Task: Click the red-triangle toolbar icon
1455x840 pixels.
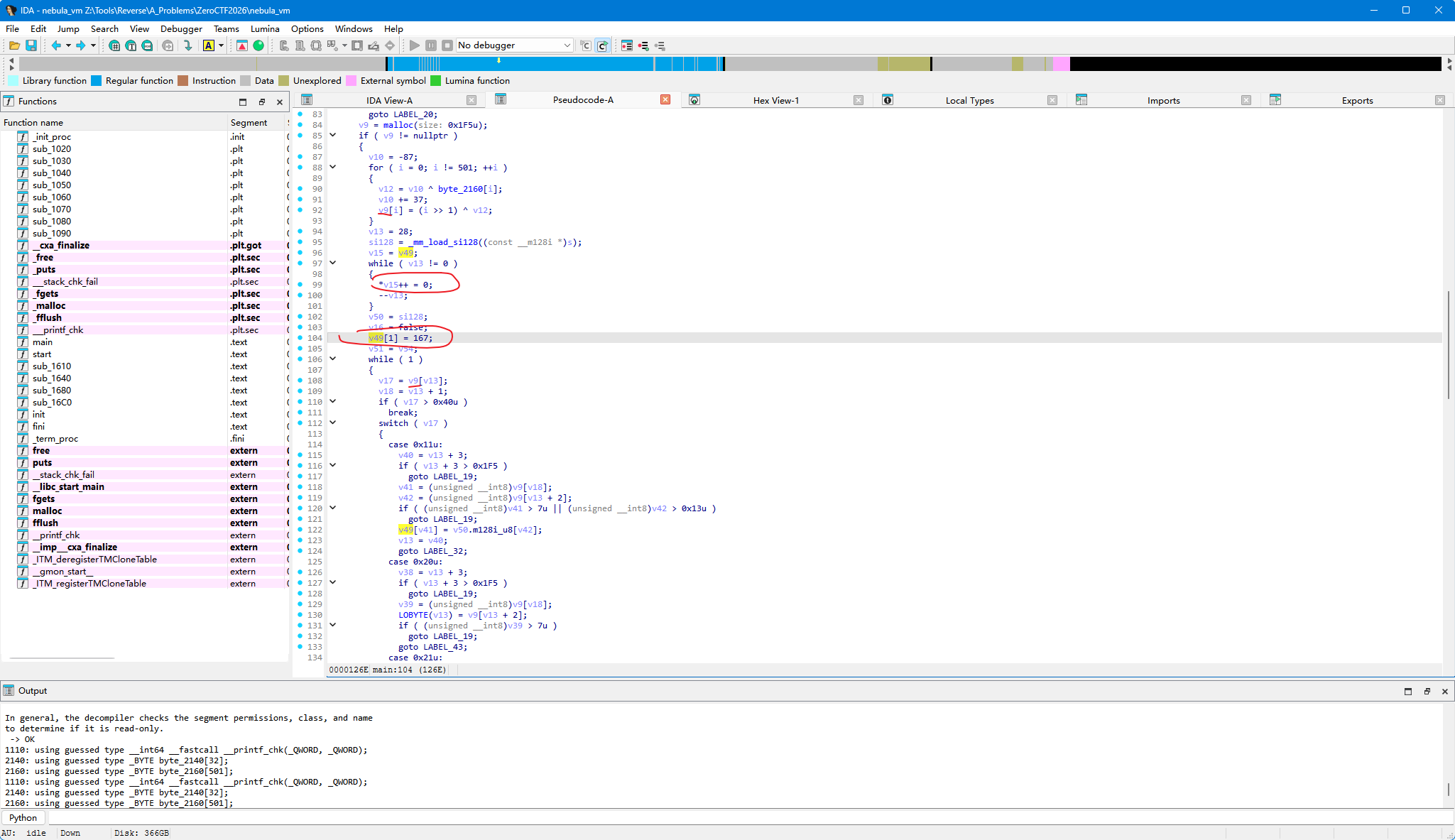Action: pyautogui.click(x=242, y=45)
